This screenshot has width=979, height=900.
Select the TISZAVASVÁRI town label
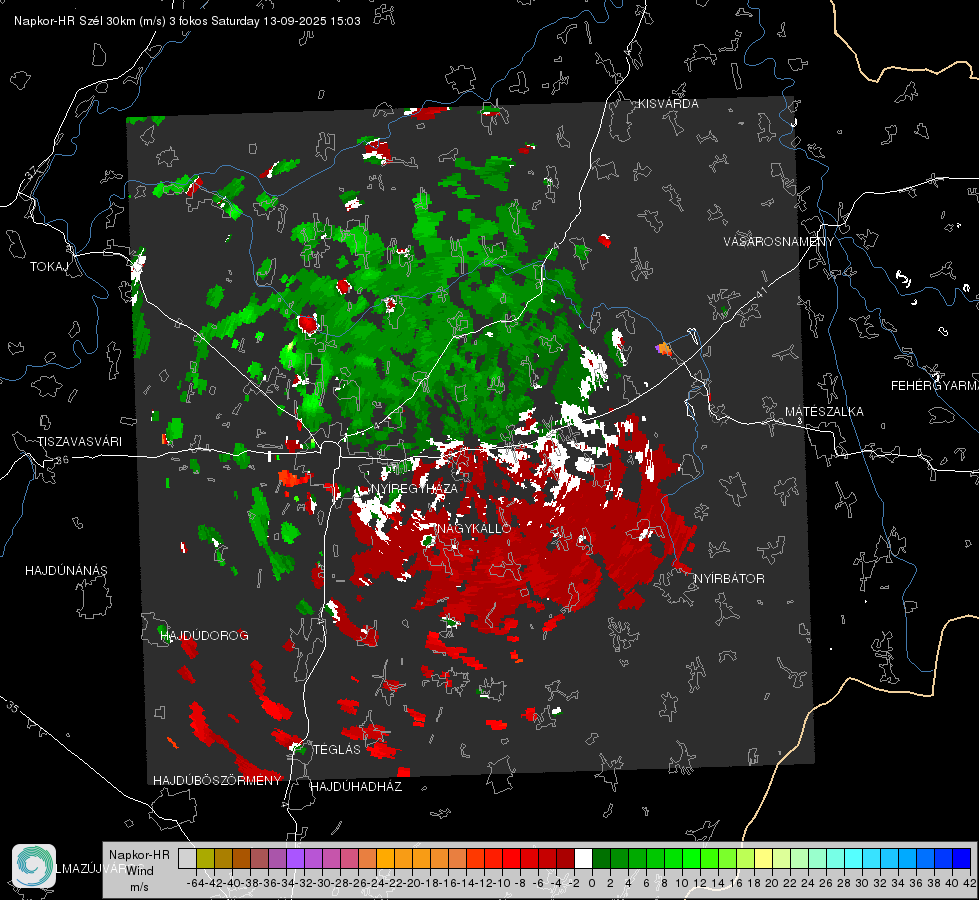click(80, 442)
